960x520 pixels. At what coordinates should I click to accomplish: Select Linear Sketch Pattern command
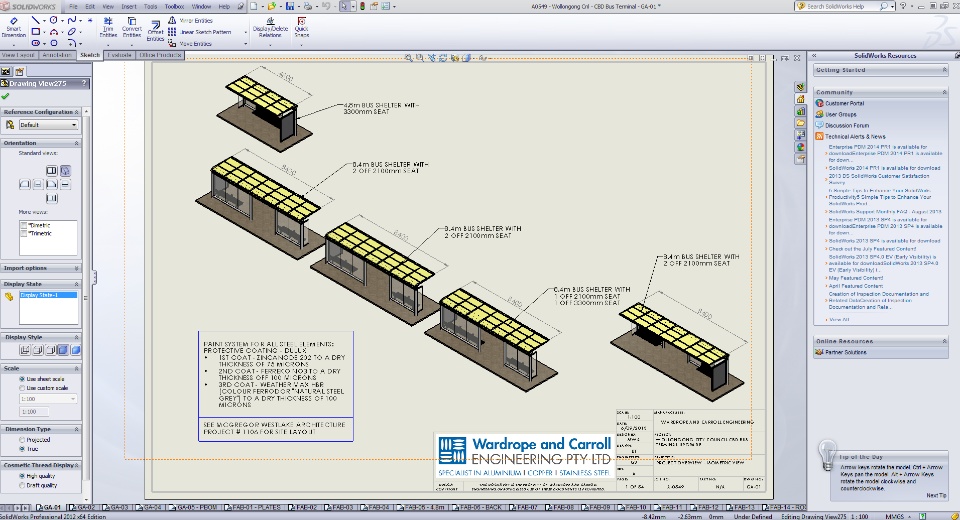[x=200, y=32]
